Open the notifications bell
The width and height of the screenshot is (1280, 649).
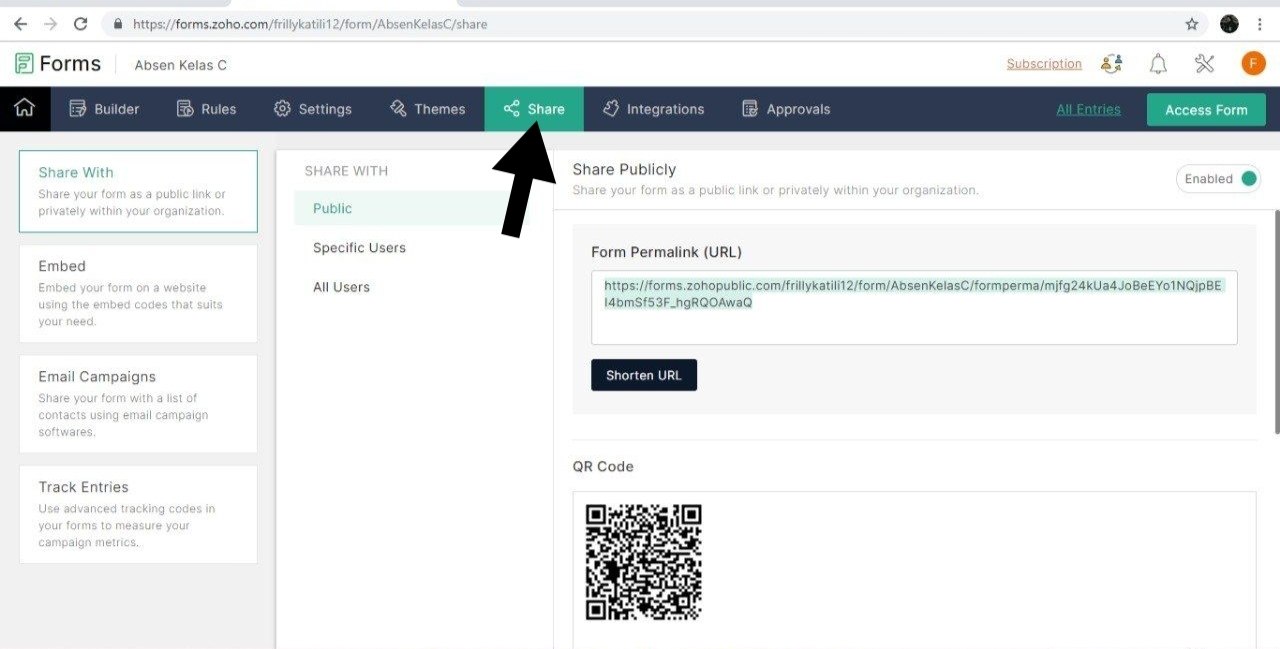pos(1158,64)
